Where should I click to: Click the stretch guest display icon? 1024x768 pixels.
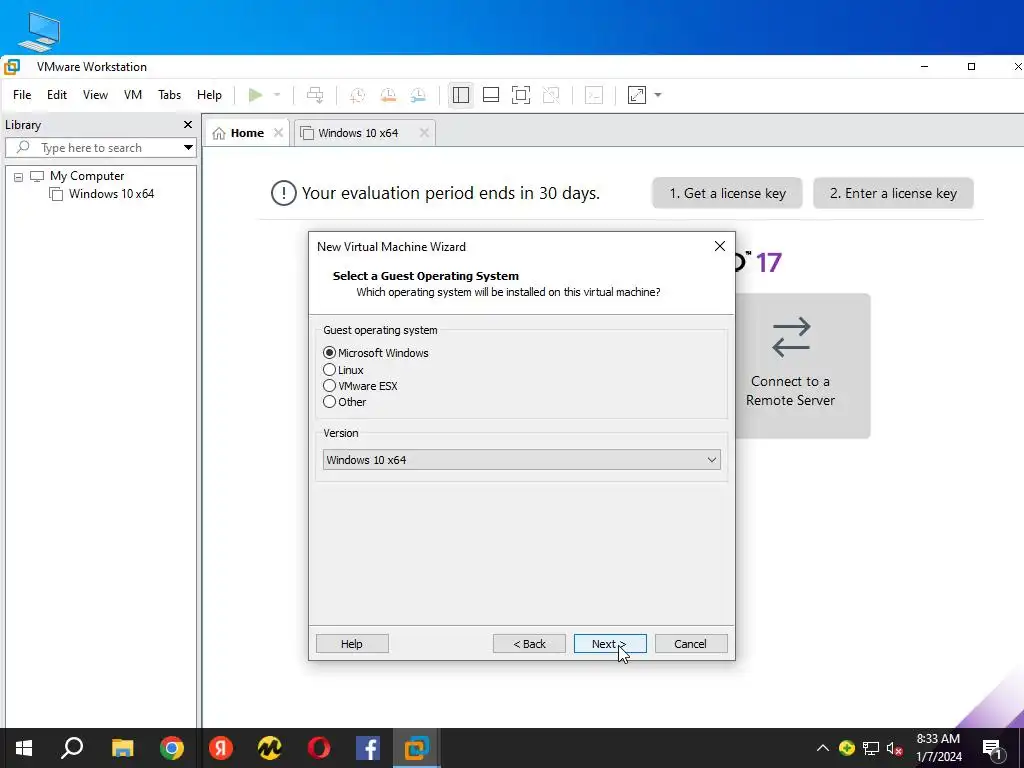637,95
